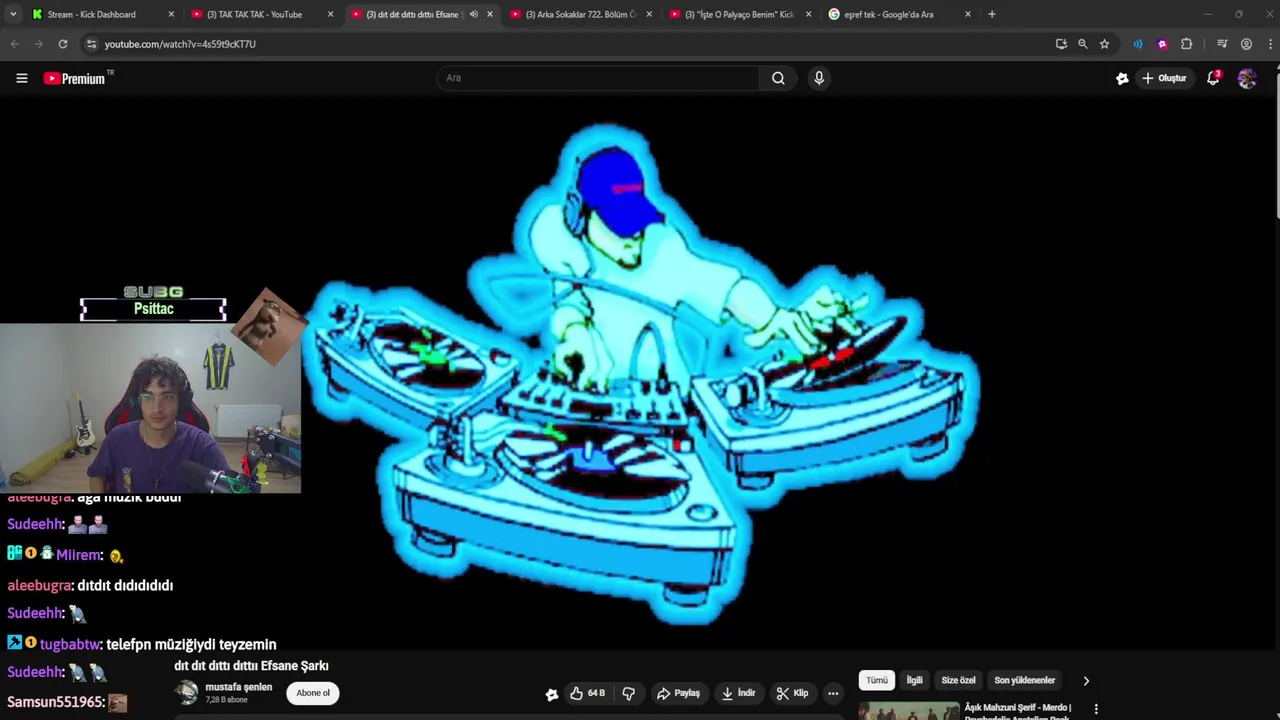Switch to İşte O Palyaço Benim tab

pyautogui.click(x=741, y=14)
